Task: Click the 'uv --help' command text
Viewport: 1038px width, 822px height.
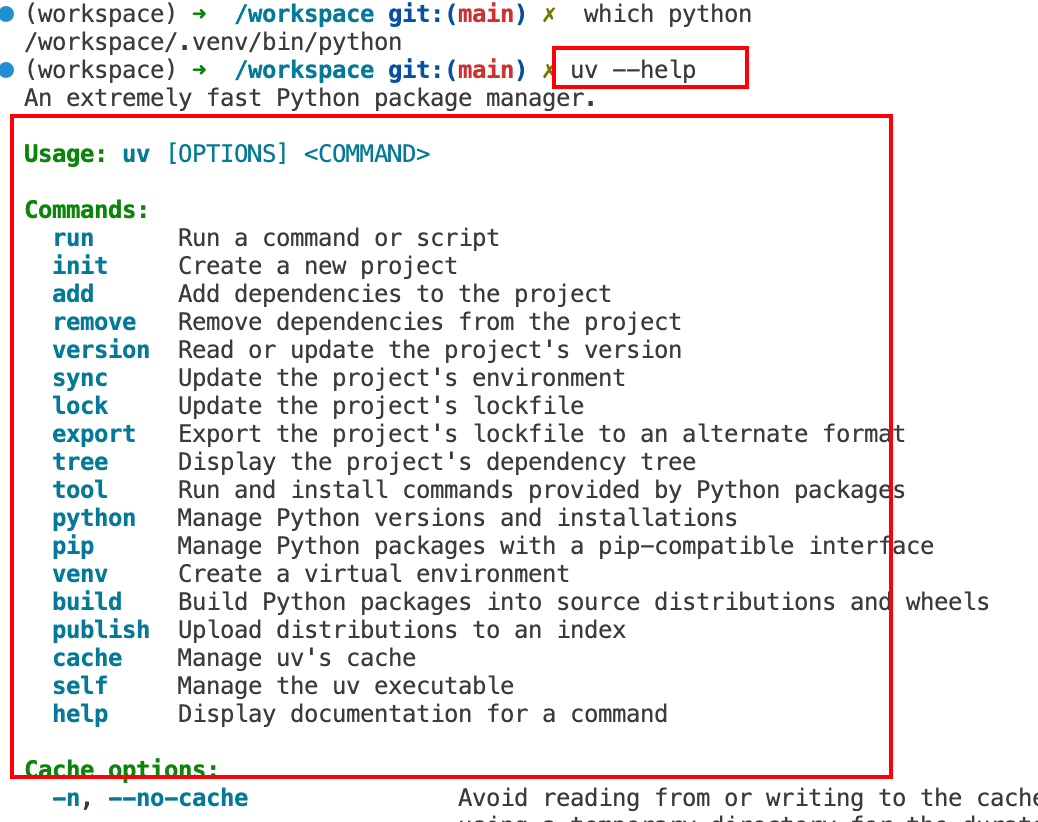Action: coord(633,69)
